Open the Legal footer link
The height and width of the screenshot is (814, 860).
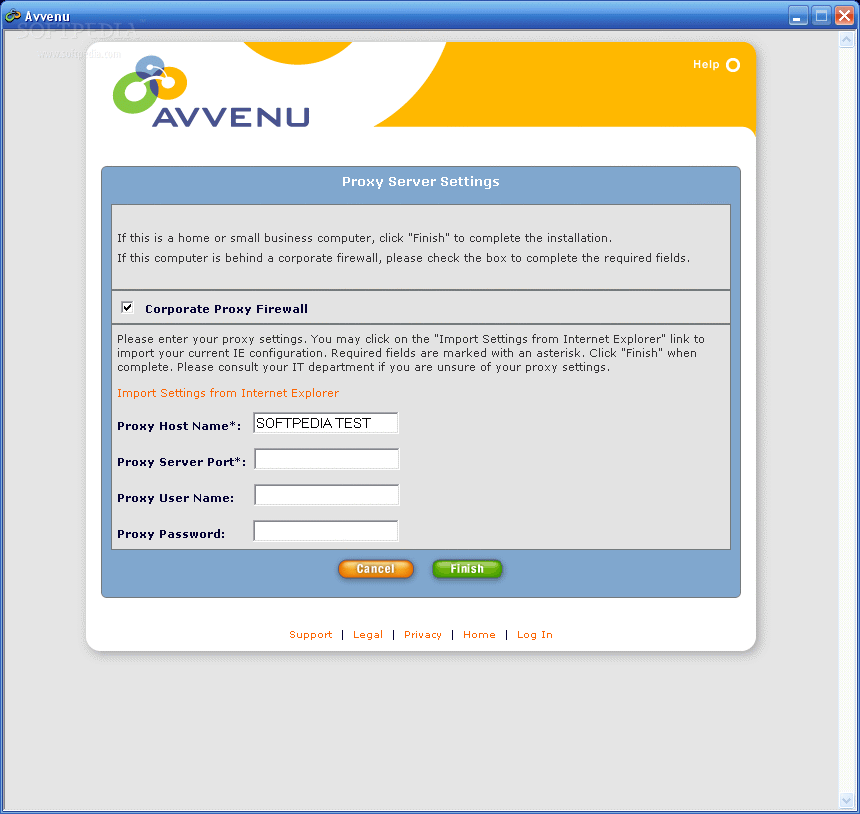(x=368, y=635)
